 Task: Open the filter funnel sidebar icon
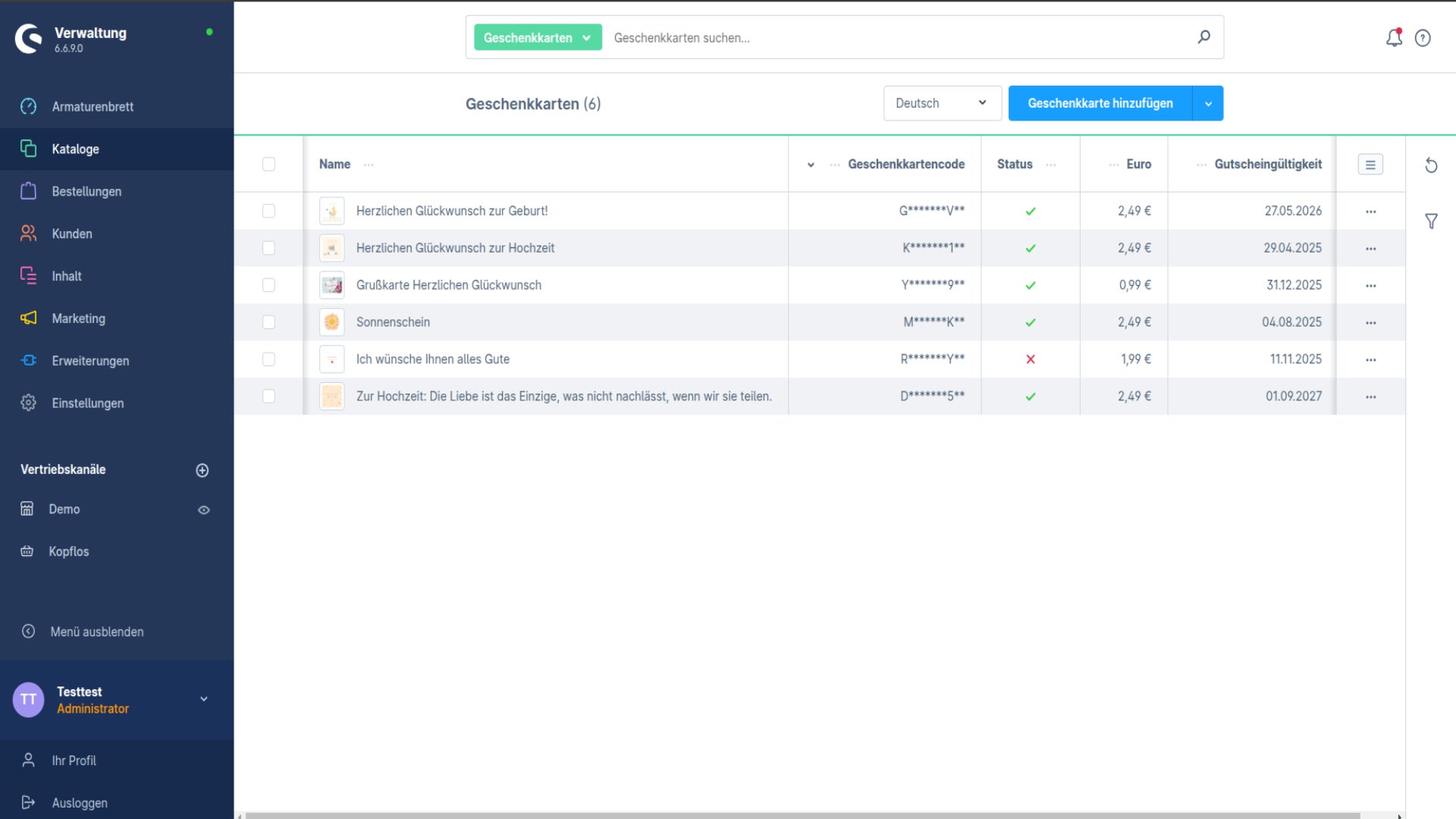tap(1431, 221)
